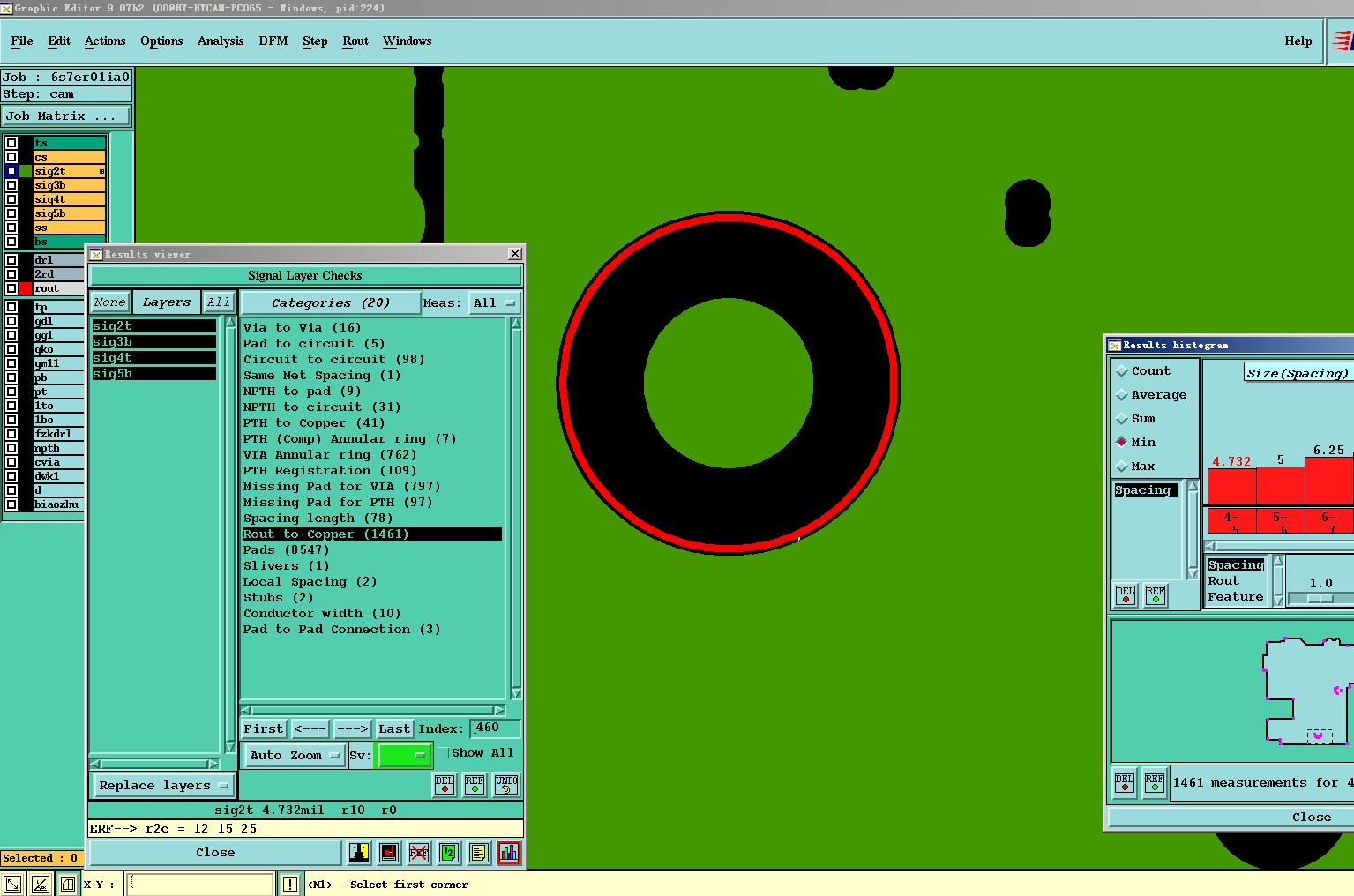The width and height of the screenshot is (1354, 896).
Task: Click the UNDO icon in Results viewer
Action: (506, 784)
